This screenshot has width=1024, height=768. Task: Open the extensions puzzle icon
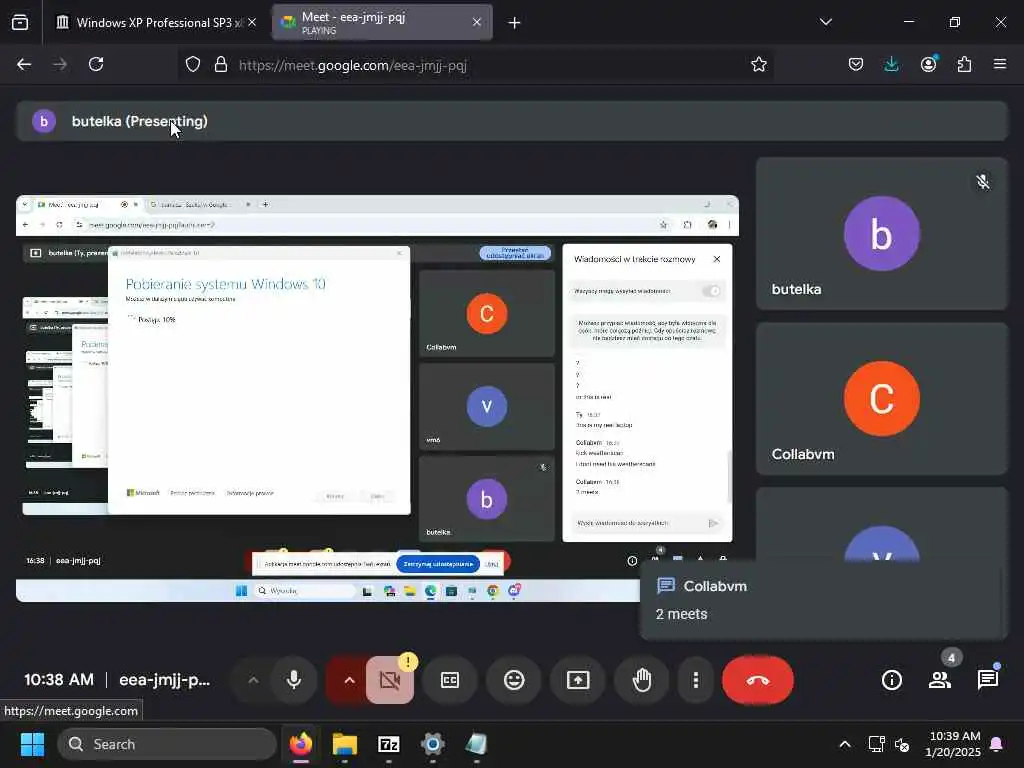click(964, 64)
